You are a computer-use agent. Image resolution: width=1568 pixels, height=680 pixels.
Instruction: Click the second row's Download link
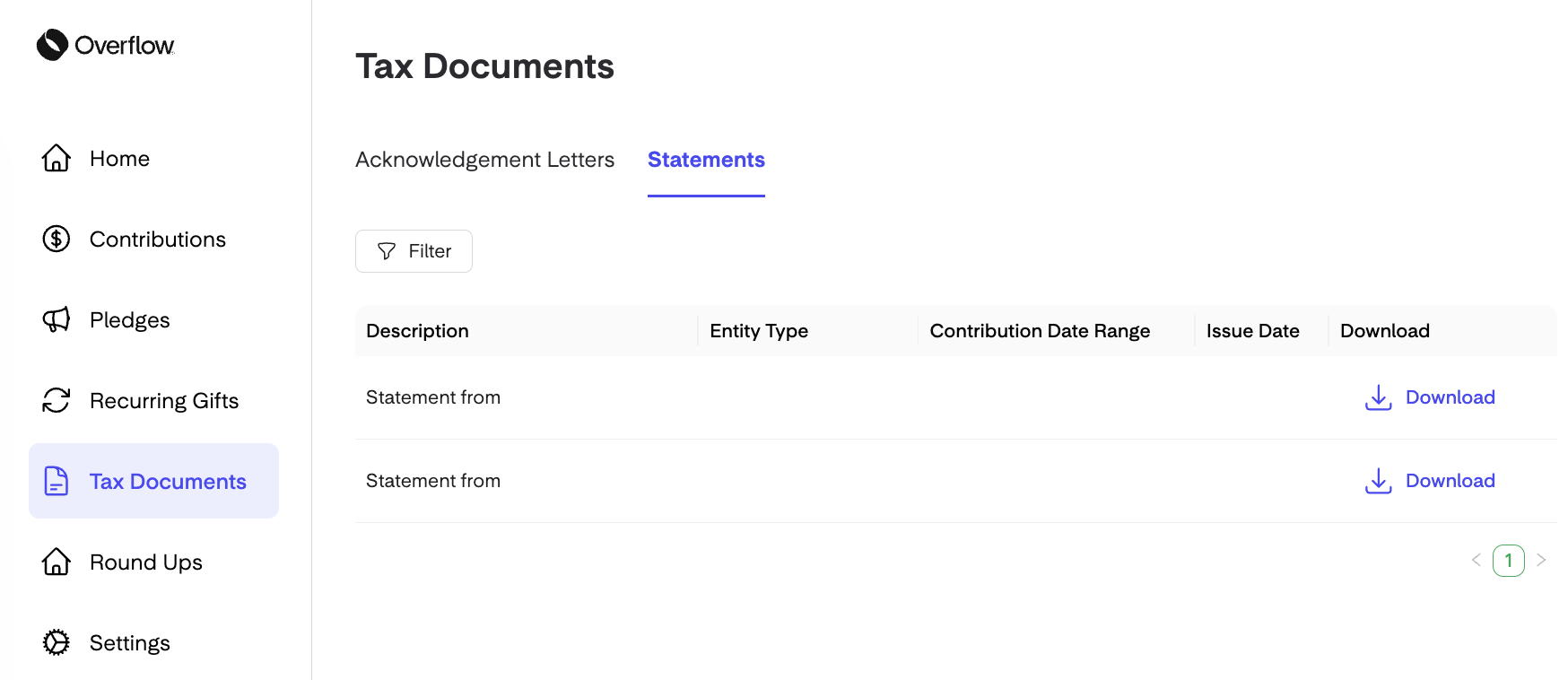click(1450, 481)
